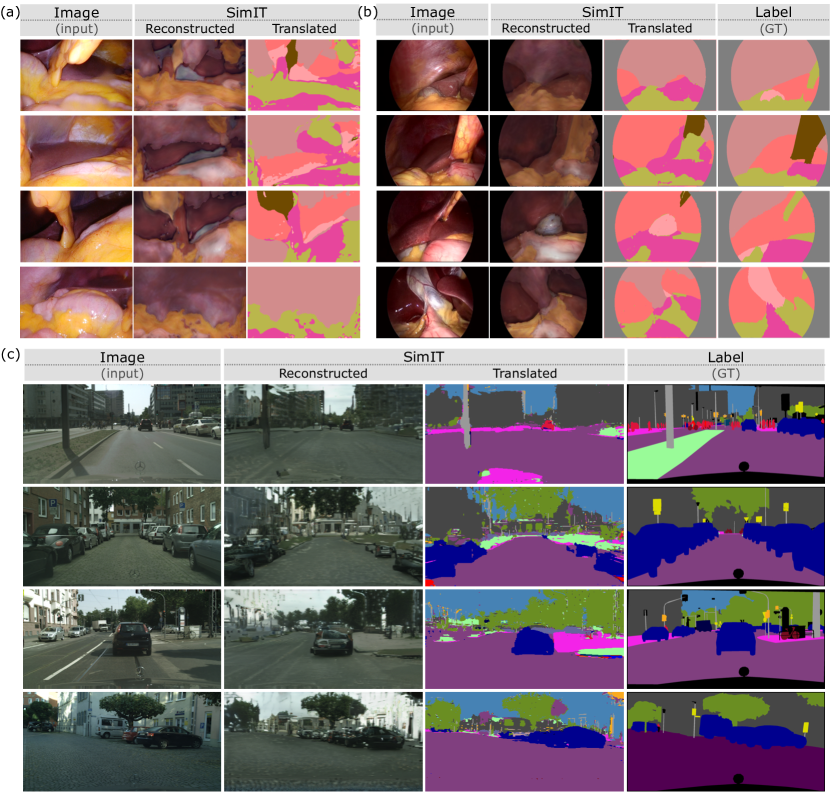
Task: Click the panel (b) label
Action: coord(367,12)
